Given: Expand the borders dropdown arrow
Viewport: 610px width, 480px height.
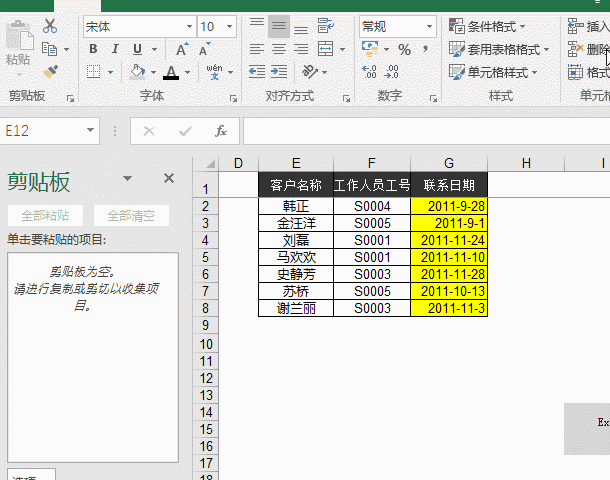Looking at the screenshot, I should pyautogui.click(x=110, y=72).
